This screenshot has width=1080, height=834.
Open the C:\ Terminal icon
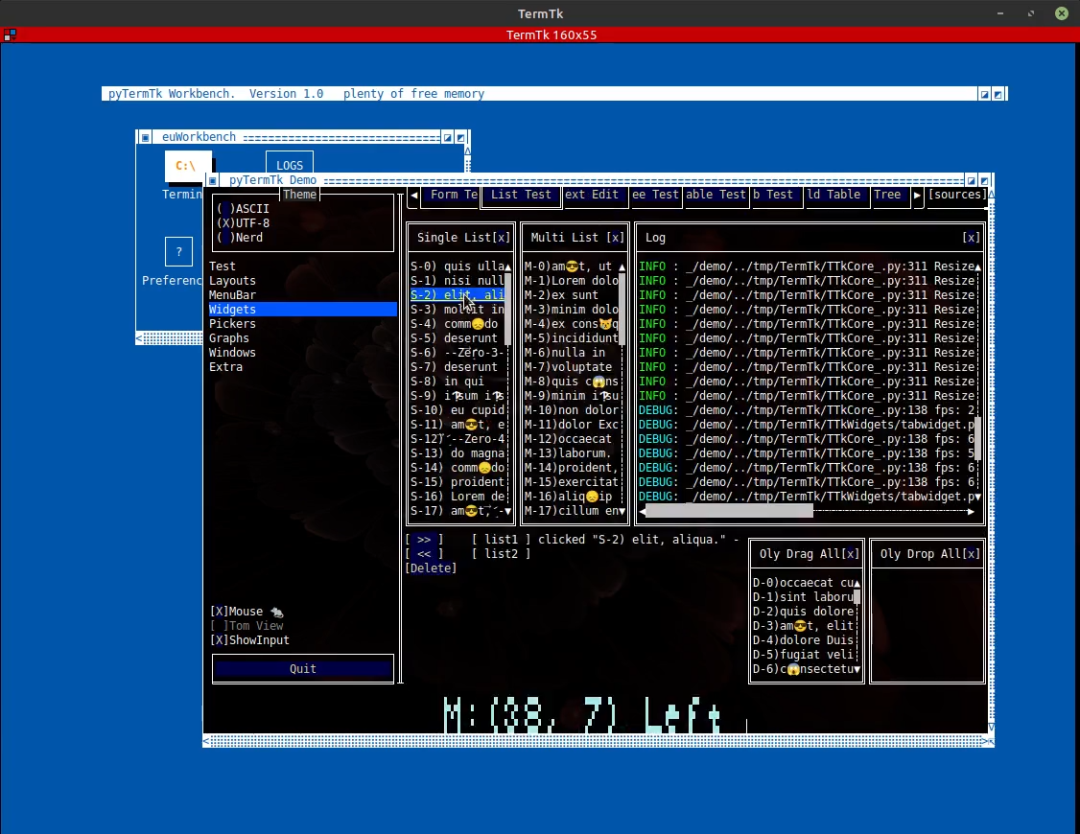(x=185, y=166)
